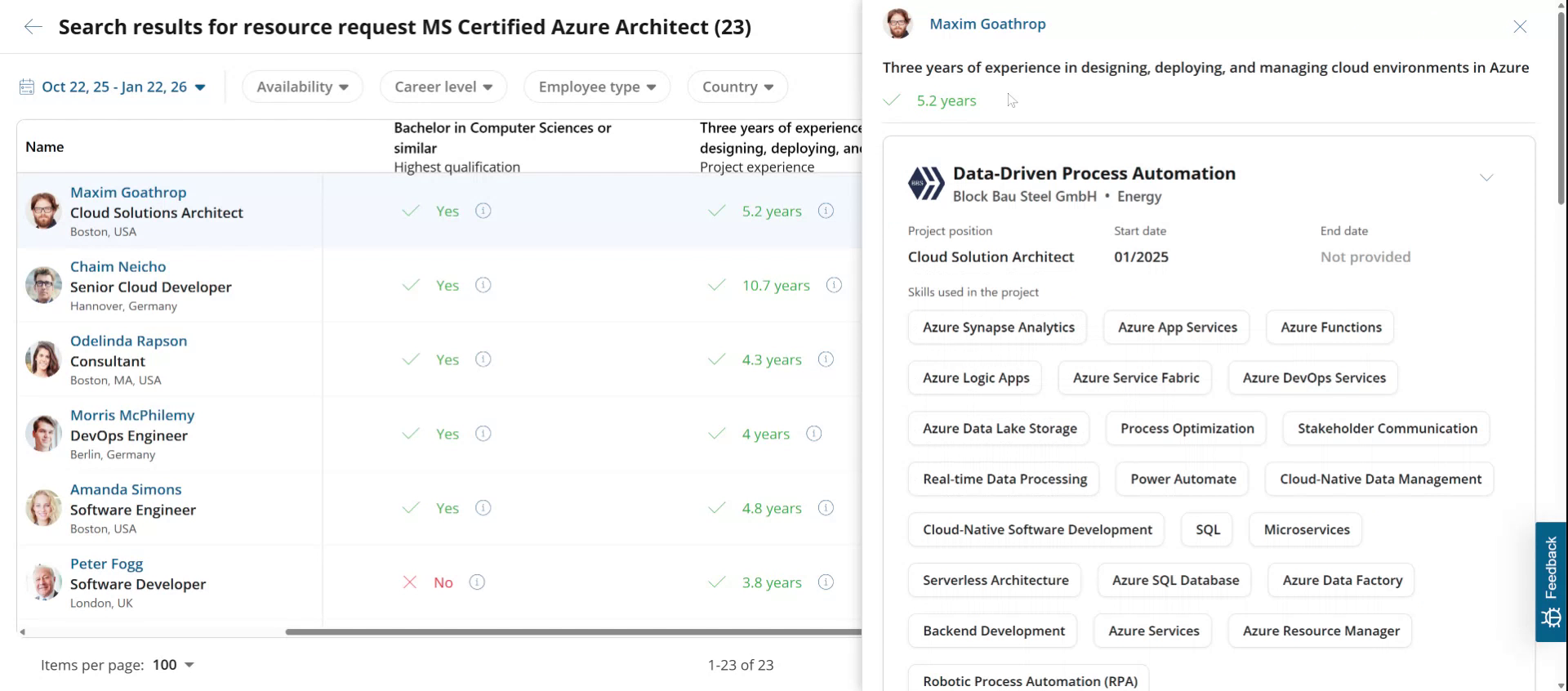1568x691 pixels.
Task: Select the Azure Data Factory skill tag
Action: point(1342,581)
